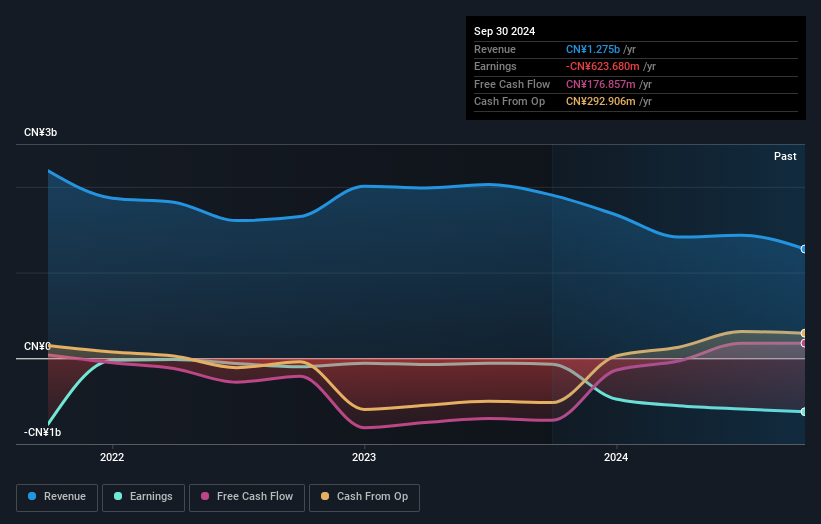Toggle the Revenue legend button
This screenshot has width=821, height=524.
57,497
